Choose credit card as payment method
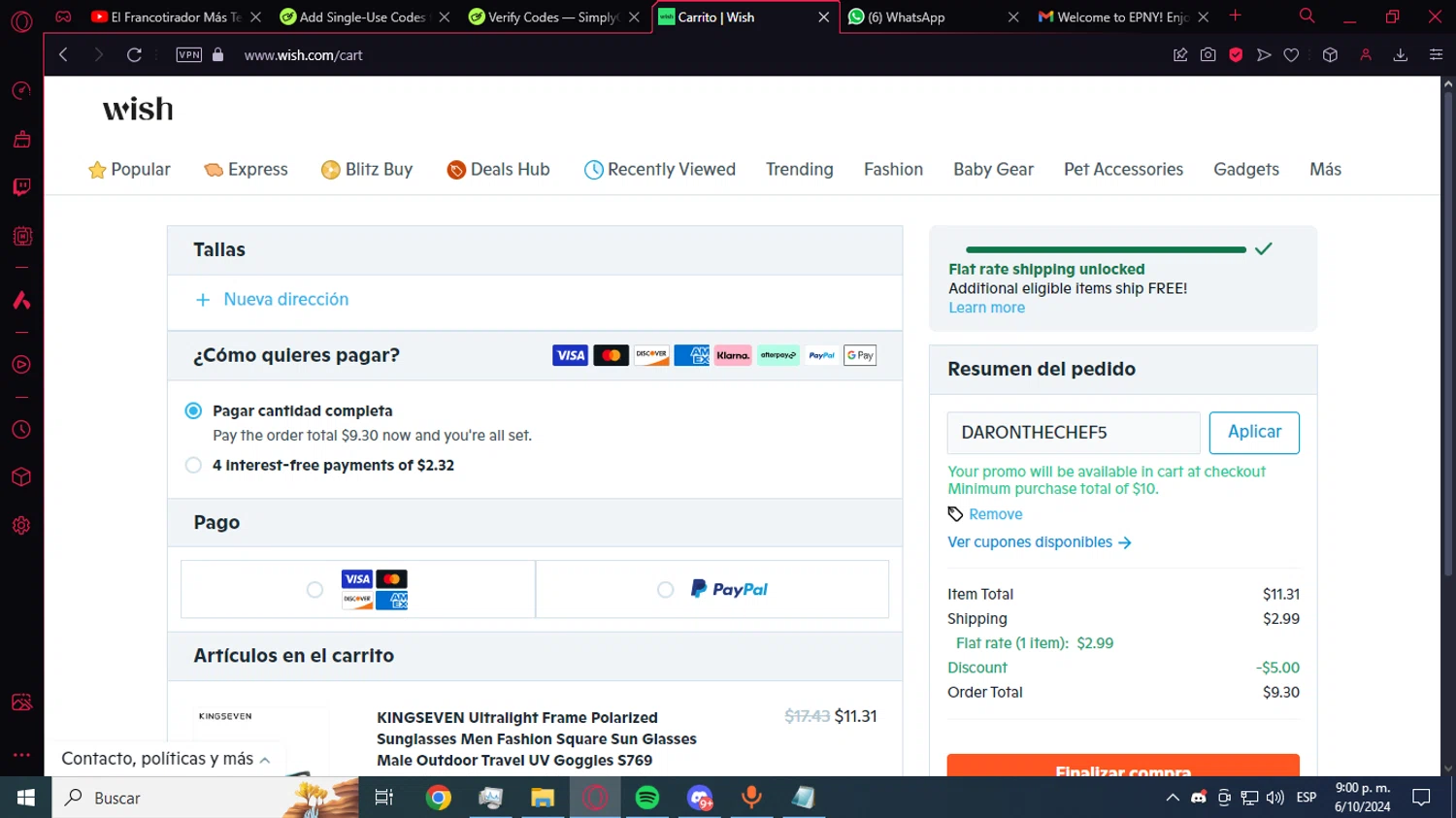1456x818 pixels. tap(314, 589)
